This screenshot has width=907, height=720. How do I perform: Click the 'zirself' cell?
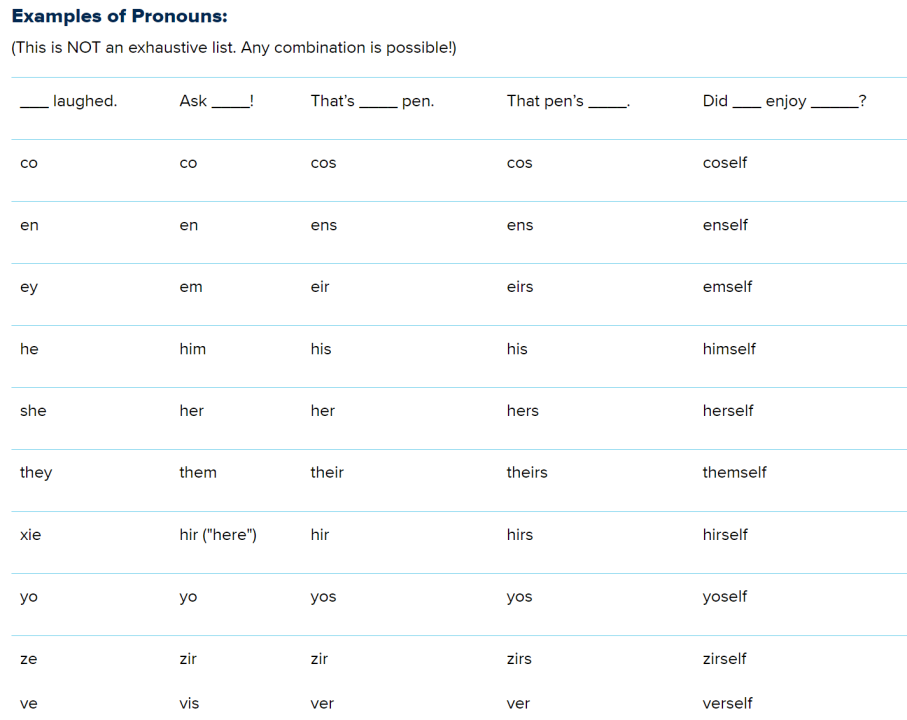click(x=724, y=659)
